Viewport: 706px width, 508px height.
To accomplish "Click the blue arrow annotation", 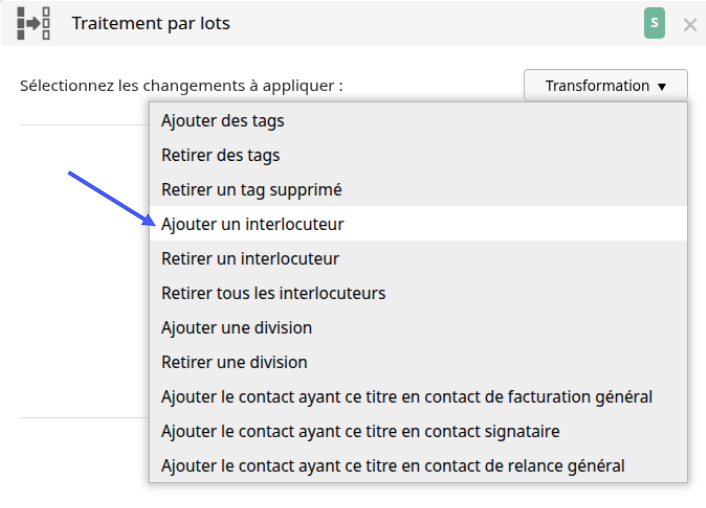I will (x=112, y=198).
